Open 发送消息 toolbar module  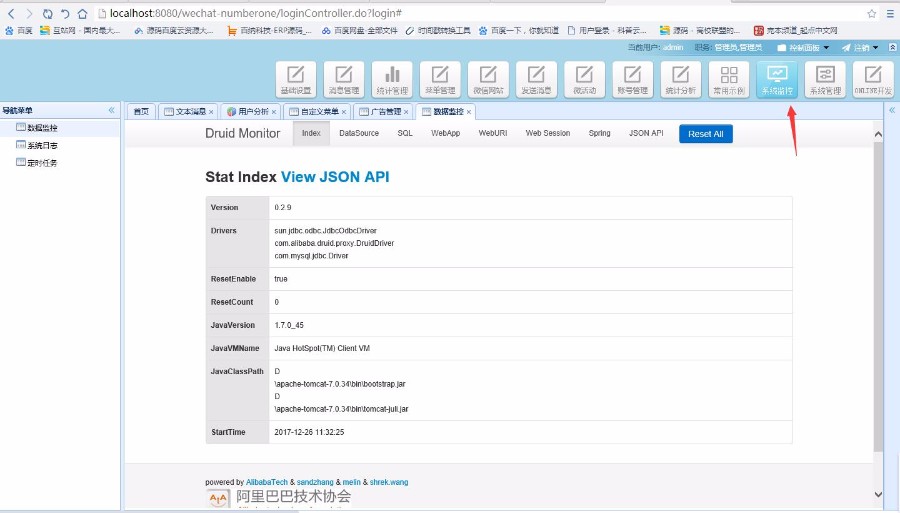click(x=537, y=79)
